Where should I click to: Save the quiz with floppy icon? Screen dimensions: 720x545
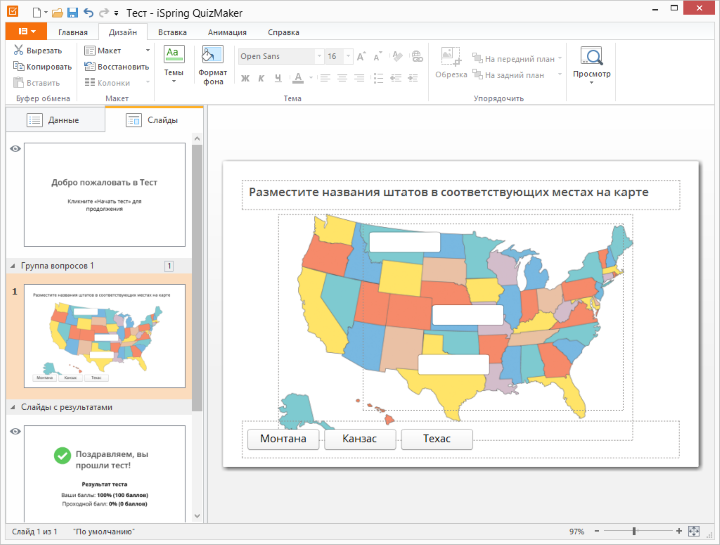coord(73,13)
